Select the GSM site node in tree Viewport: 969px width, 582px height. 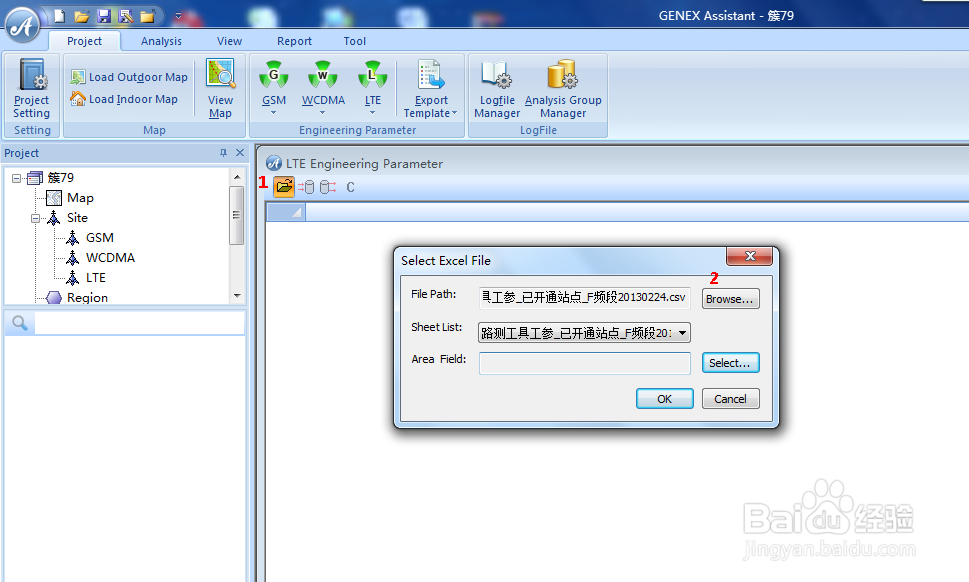tap(99, 237)
